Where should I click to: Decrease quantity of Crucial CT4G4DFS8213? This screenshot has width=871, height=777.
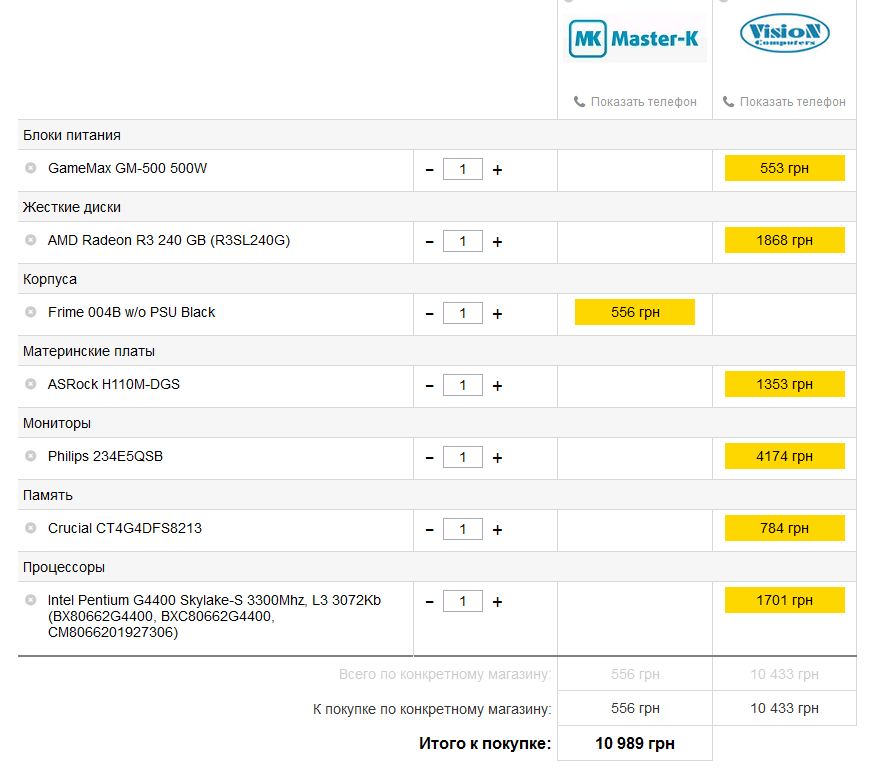click(x=429, y=530)
